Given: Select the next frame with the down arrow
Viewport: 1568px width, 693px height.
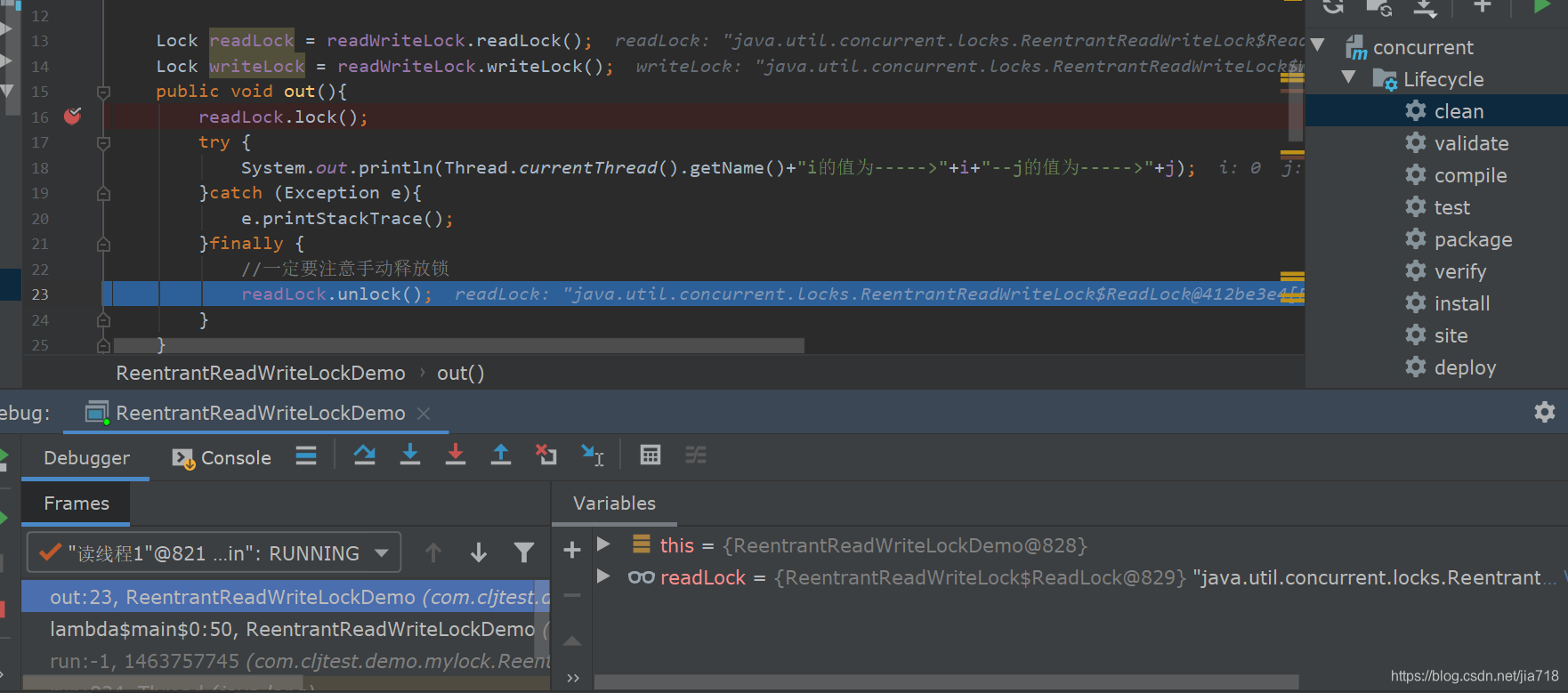Looking at the screenshot, I should (479, 552).
